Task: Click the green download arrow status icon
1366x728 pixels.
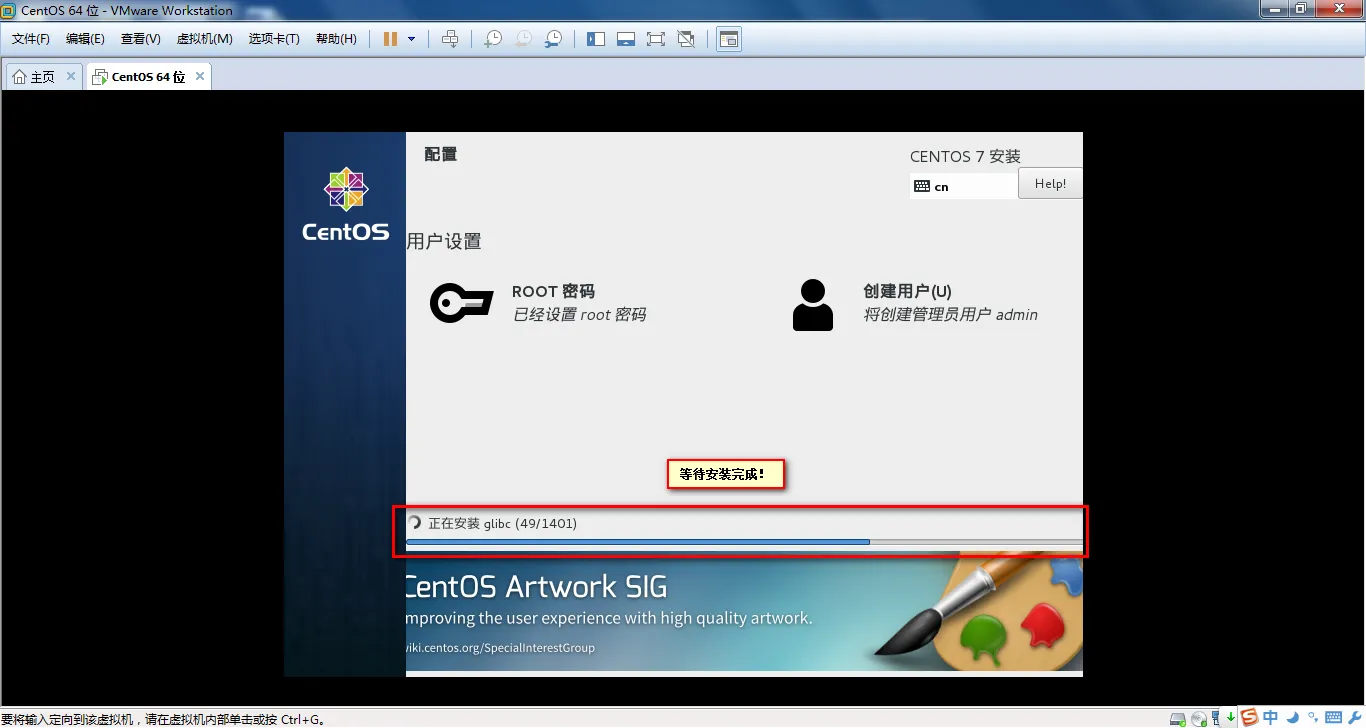Action: 1231,716
